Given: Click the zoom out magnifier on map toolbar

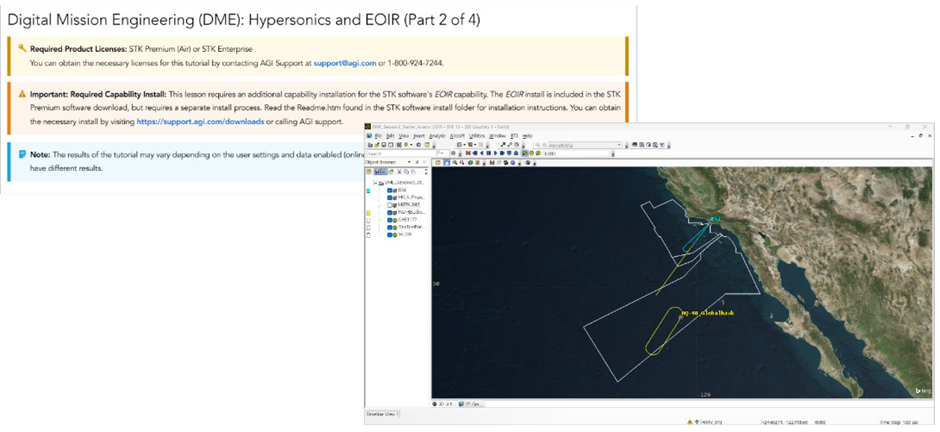Looking at the screenshot, I should pyautogui.click(x=462, y=162).
